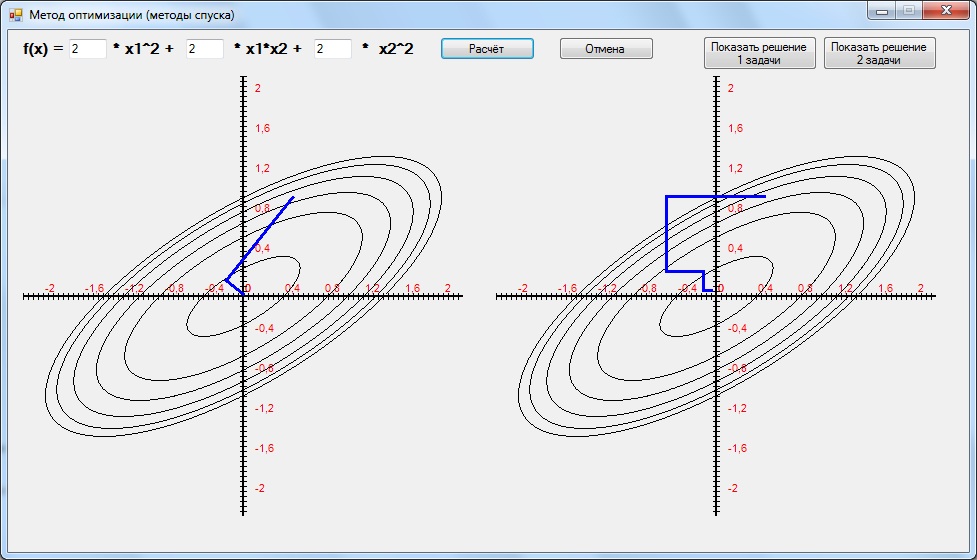Focus the x1^2 coefficient input field
Screen dimensions: 977x560
tap(87, 49)
